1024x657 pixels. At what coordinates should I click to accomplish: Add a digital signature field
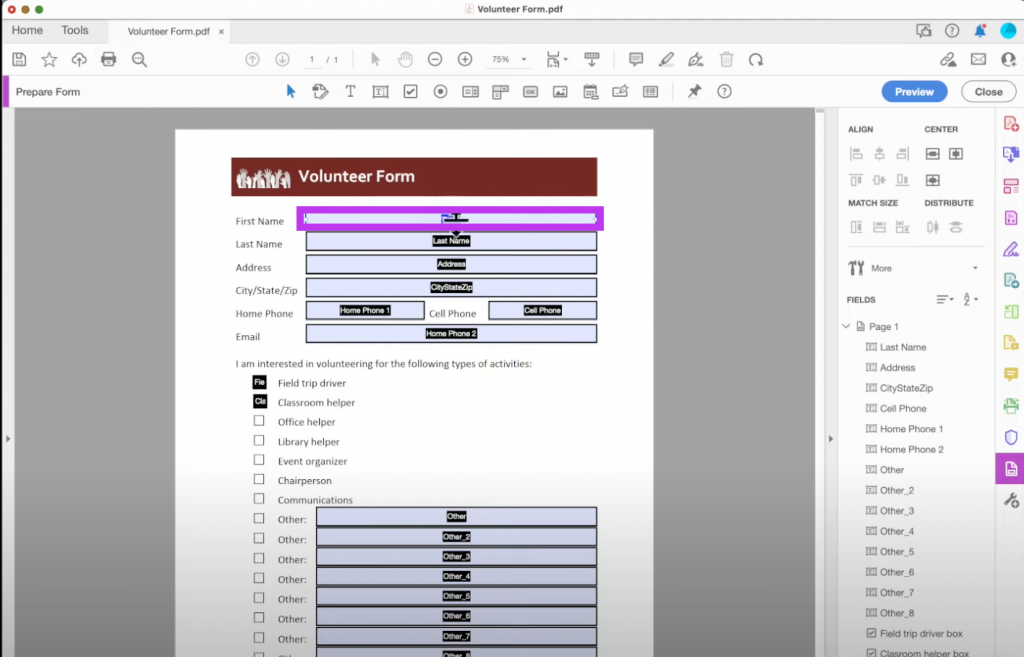point(620,91)
